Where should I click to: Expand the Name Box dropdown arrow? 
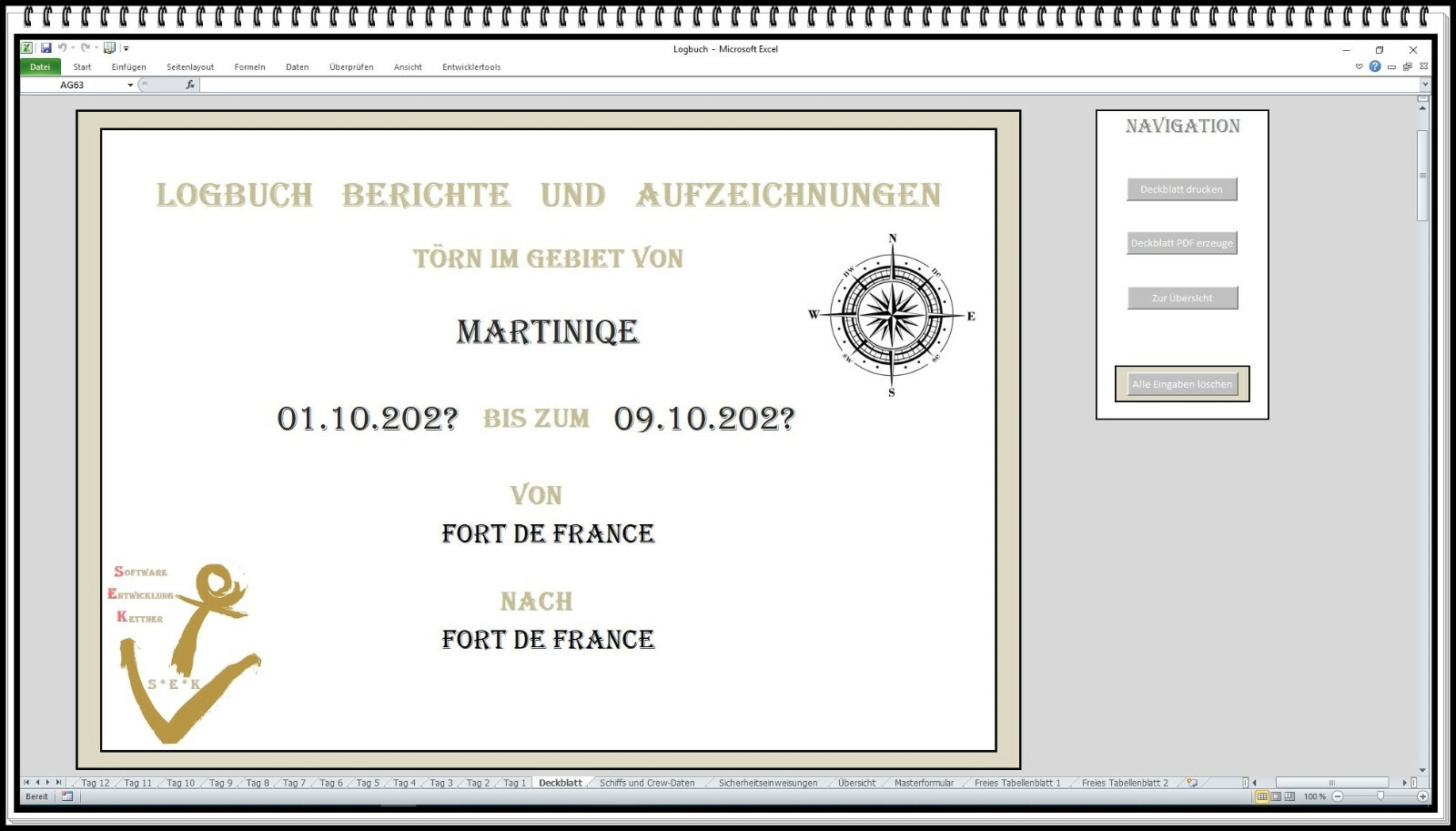(x=130, y=85)
